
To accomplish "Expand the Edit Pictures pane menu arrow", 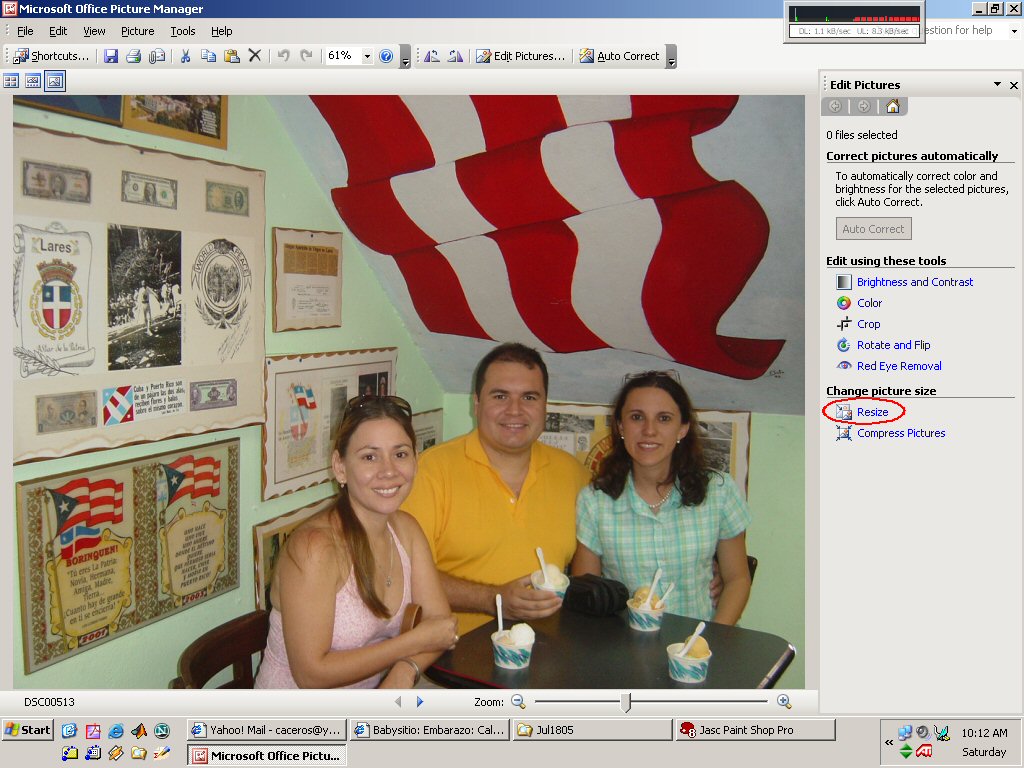I will [x=997, y=85].
